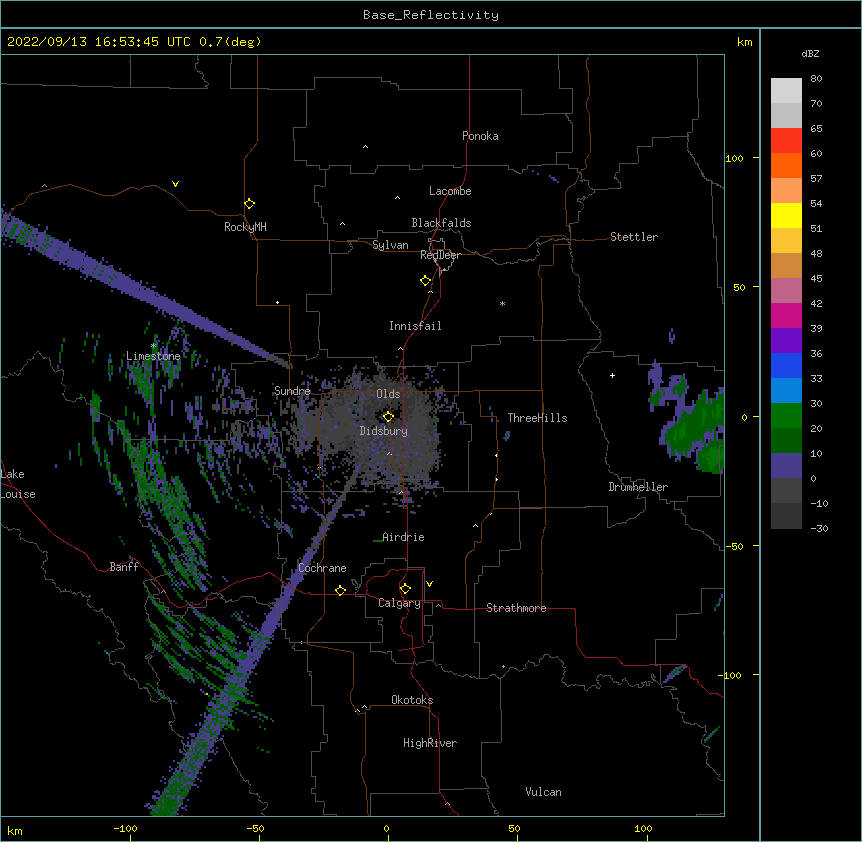Click the Okotoks town label
Screen dimensions: 862x842
tap(412, 700)
